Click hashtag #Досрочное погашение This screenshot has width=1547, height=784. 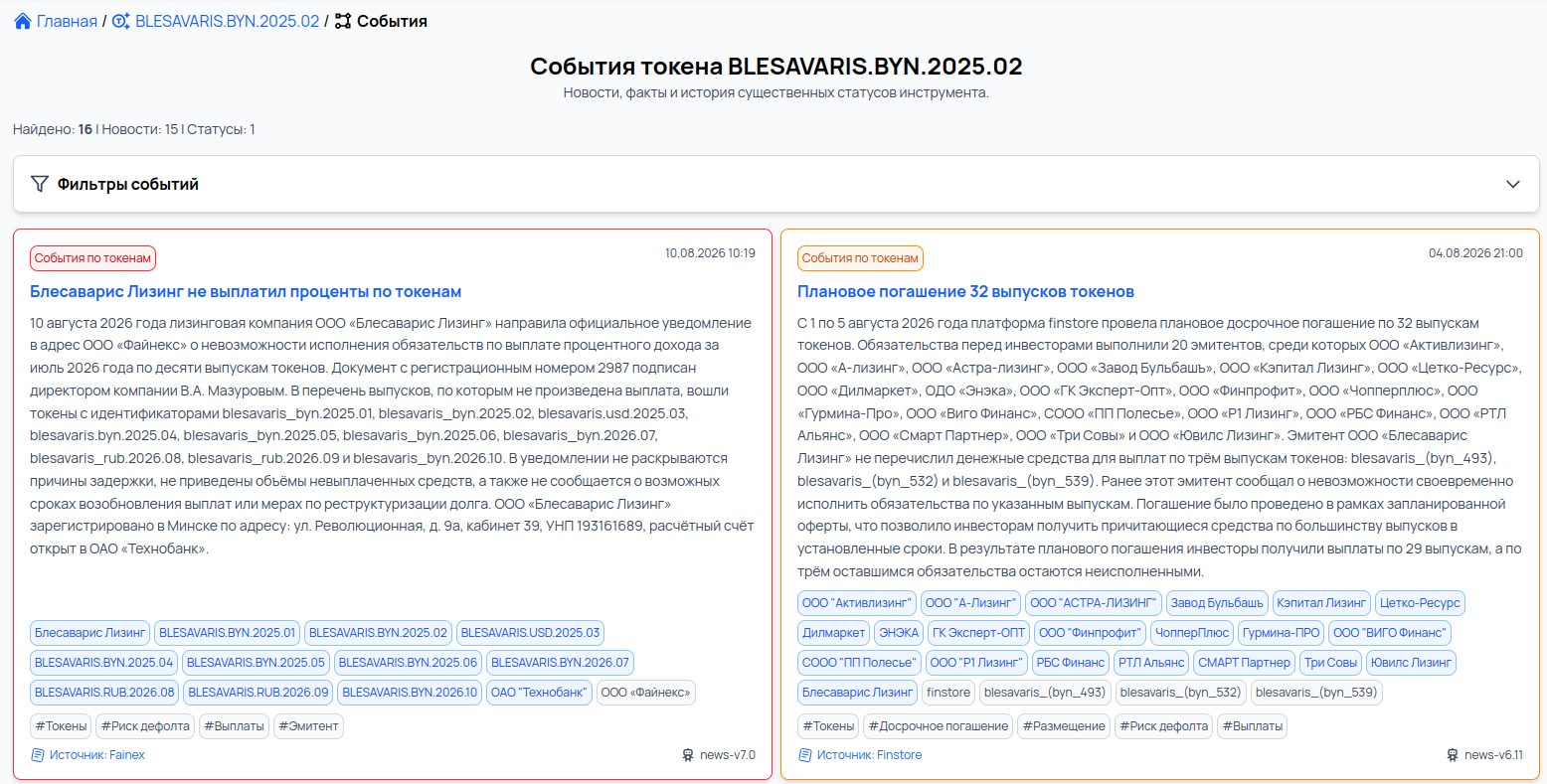click(939, 726)
